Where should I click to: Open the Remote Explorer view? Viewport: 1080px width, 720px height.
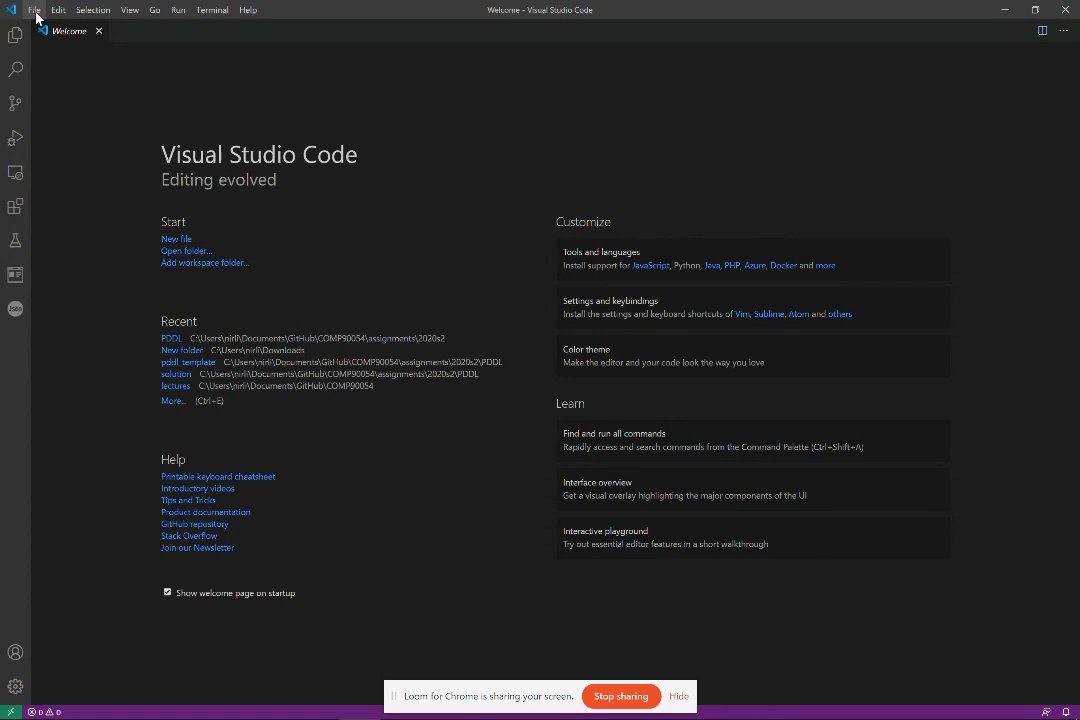(15, 172)
